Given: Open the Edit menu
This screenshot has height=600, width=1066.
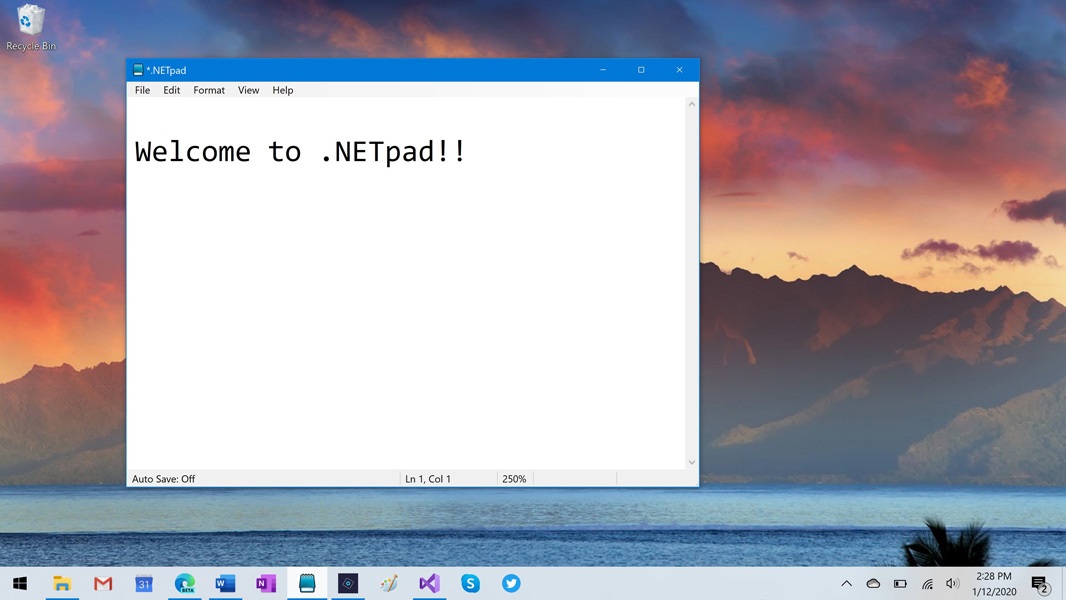Looking at the screenshot, I should [172, 90].
